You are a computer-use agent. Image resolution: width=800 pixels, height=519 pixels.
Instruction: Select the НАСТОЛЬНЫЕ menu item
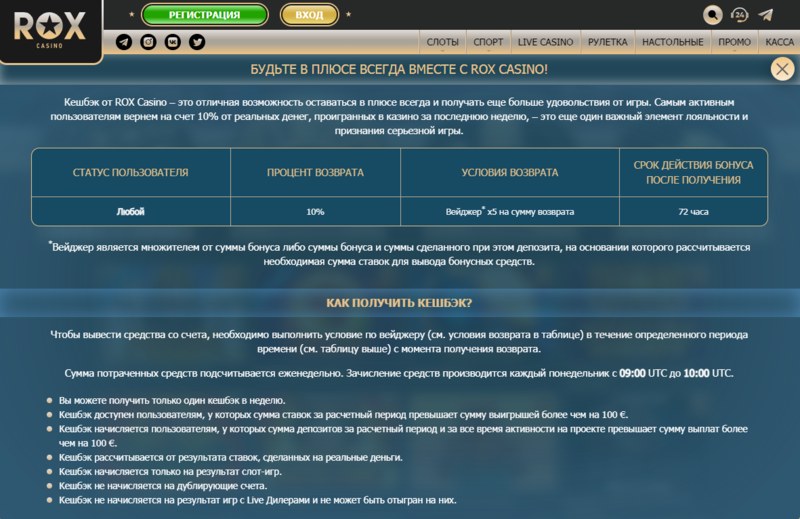click(672, 42)
